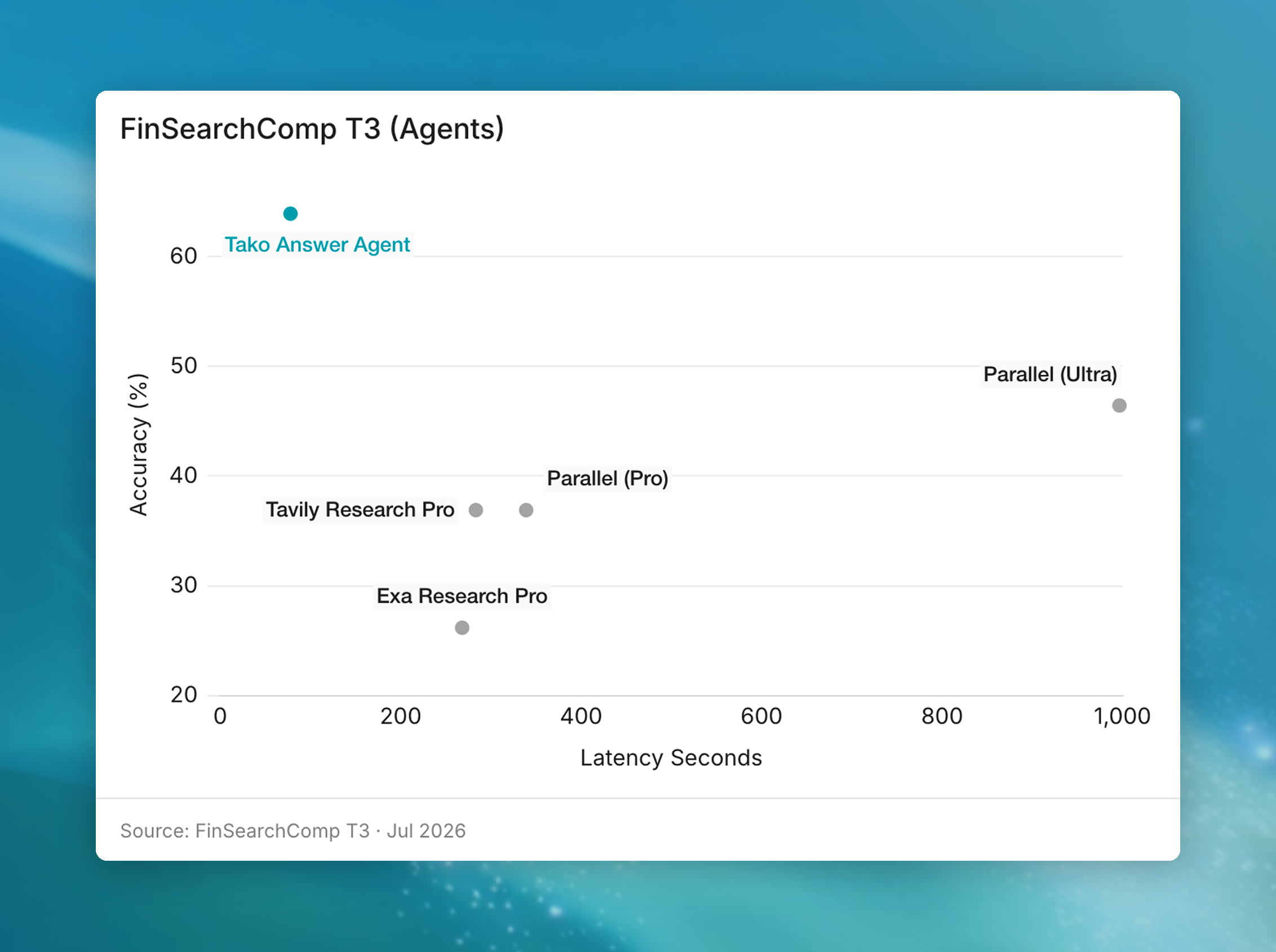Select the Exa Research Pro label

click(x=462, y=596)
